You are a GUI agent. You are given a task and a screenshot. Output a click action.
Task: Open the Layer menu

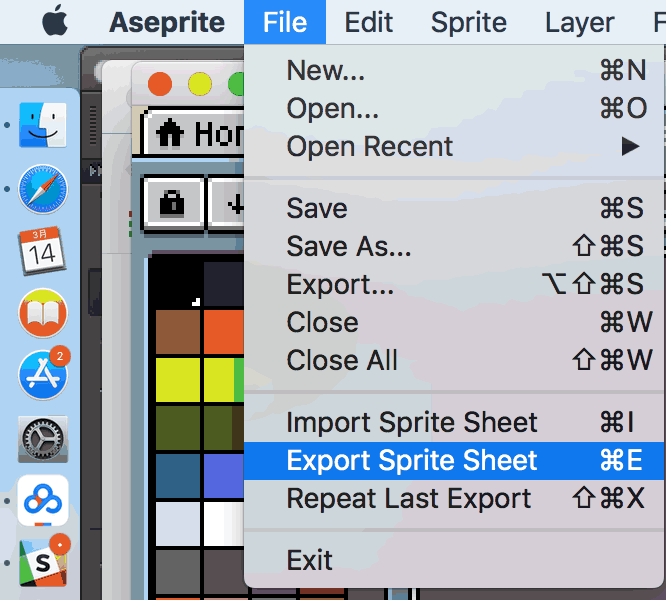click(x=580, y=22)
